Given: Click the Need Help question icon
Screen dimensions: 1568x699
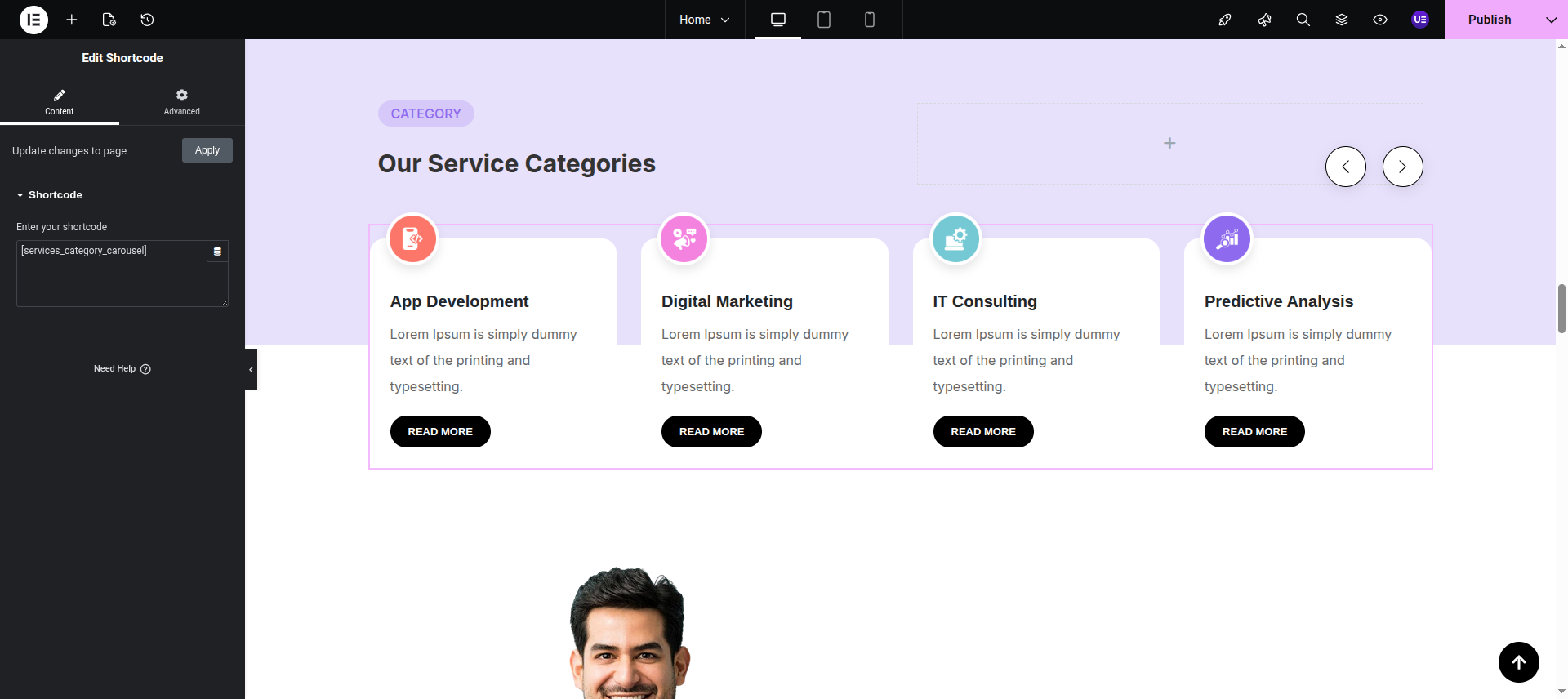Looking at the screenshot, I should click(145, 369).
